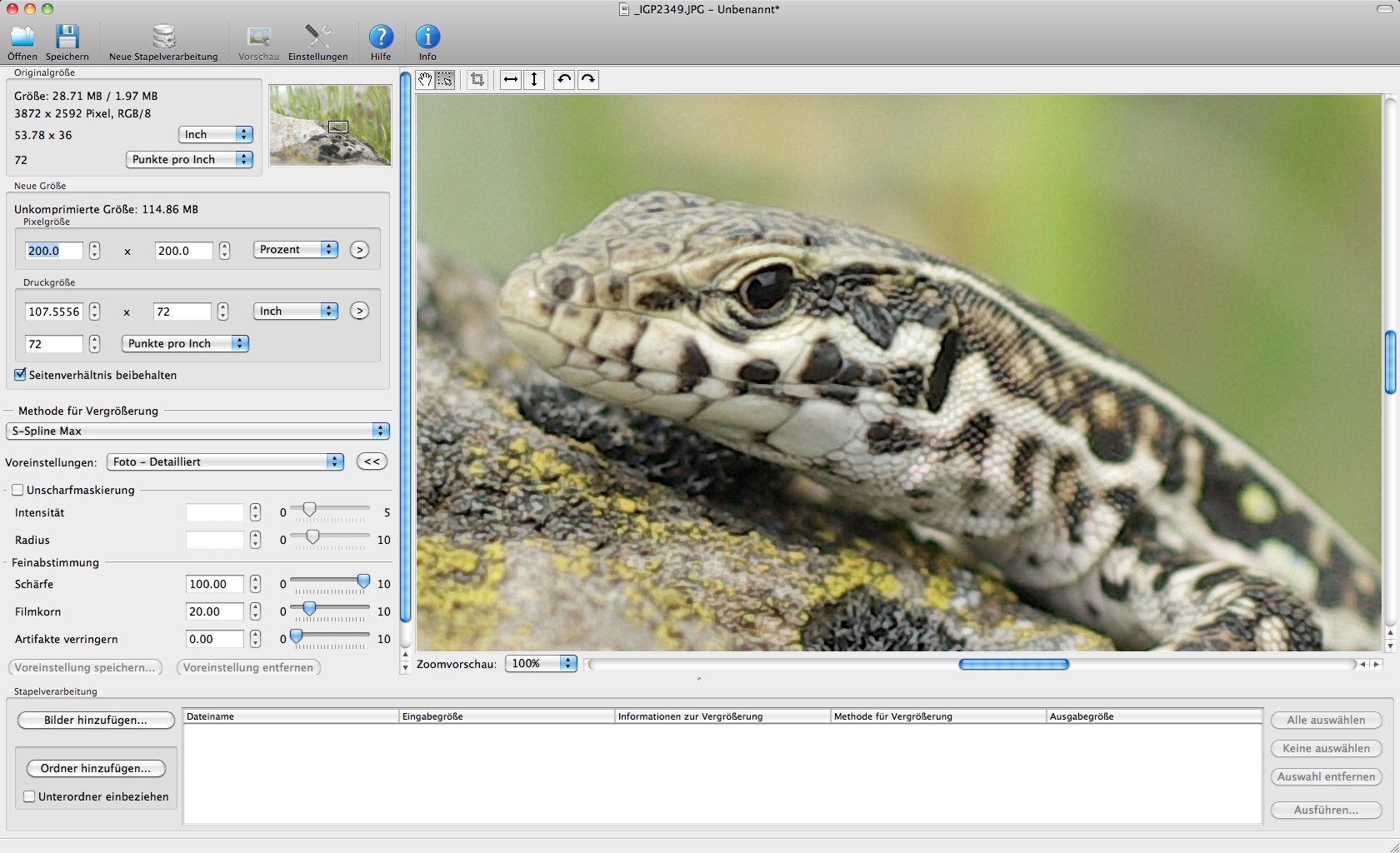Show program Info via the blue icon
This screenshot has width=1400, height=853.
click(x=427, y=37)
